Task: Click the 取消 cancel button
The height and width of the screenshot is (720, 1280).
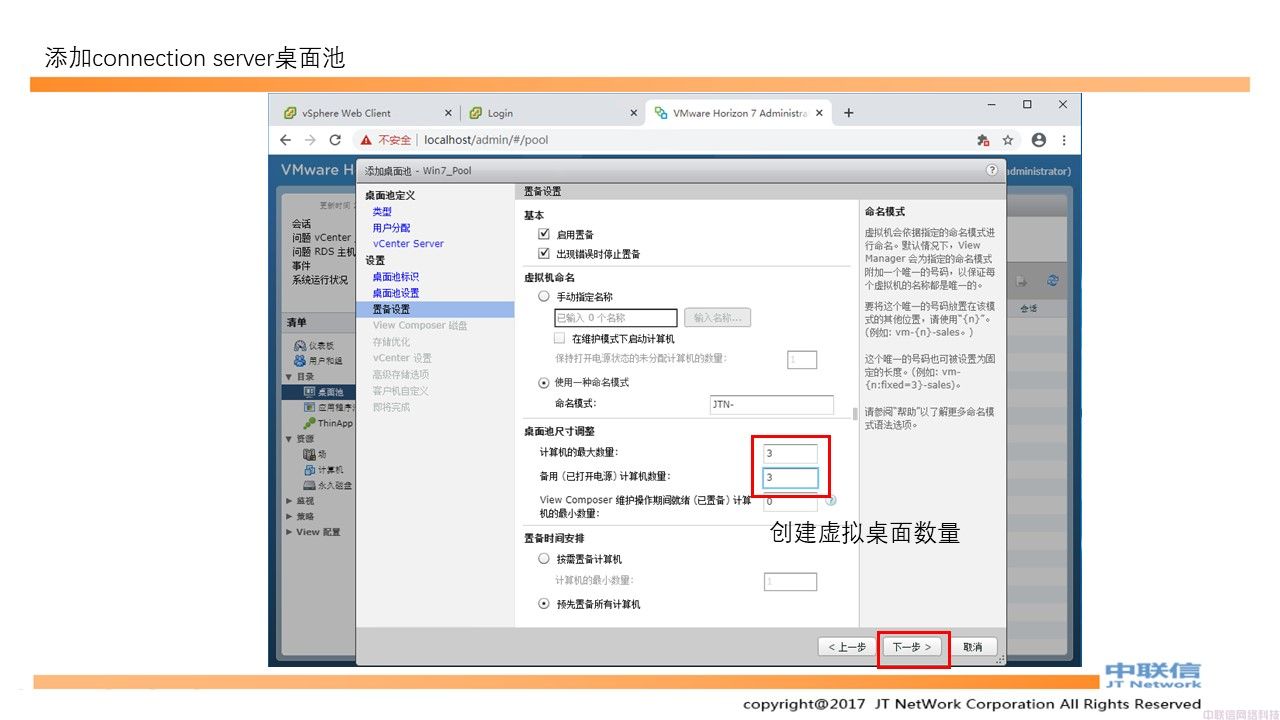Action: point(973,647)
